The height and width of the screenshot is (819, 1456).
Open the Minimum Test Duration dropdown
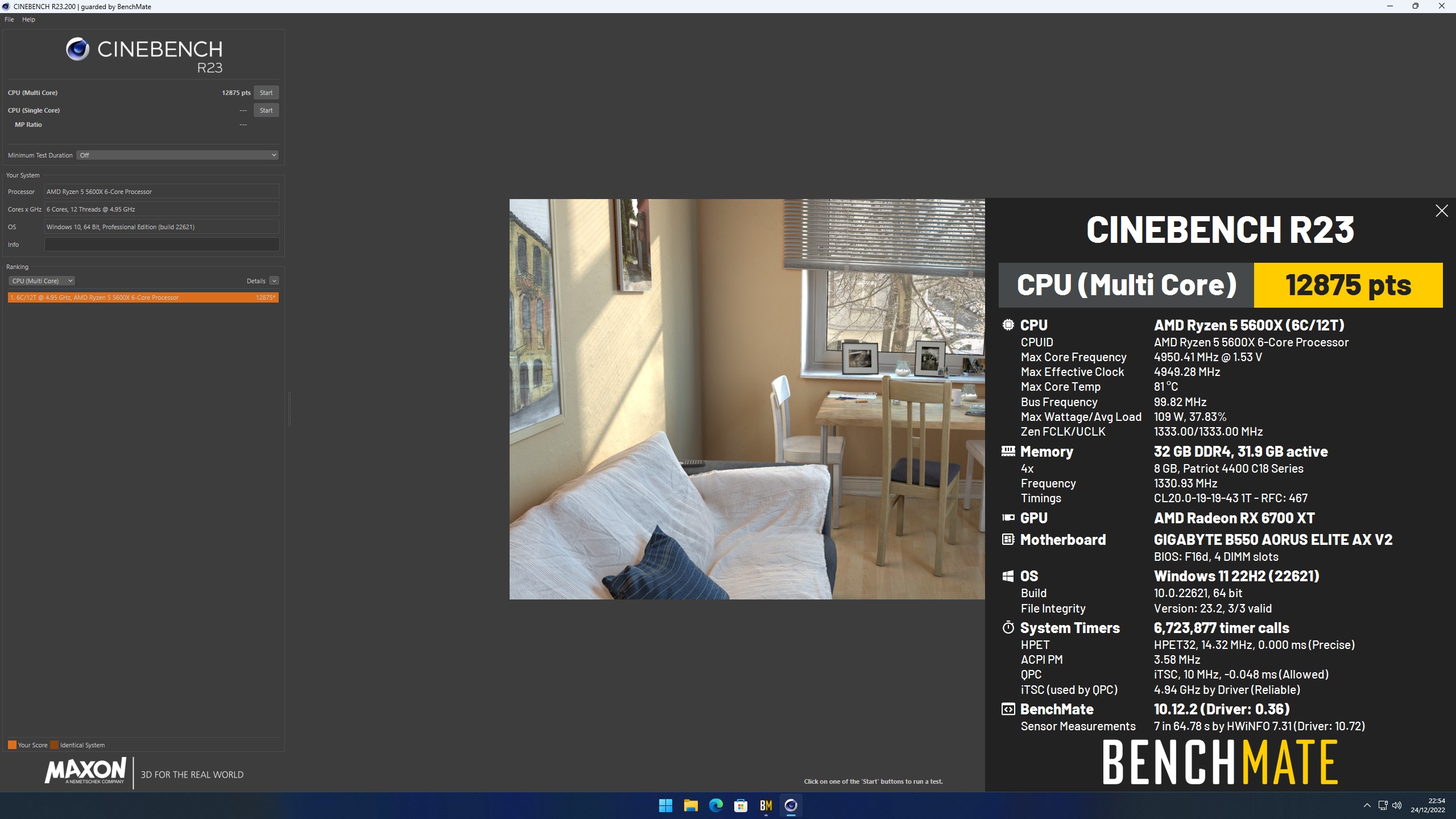(177, 155)
